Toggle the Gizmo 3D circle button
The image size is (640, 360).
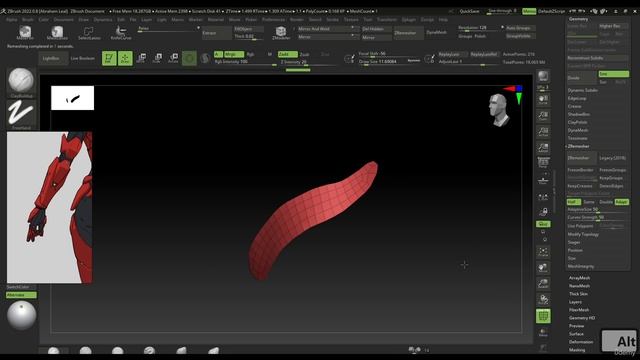pyautogui.click(x=189, y=58)
